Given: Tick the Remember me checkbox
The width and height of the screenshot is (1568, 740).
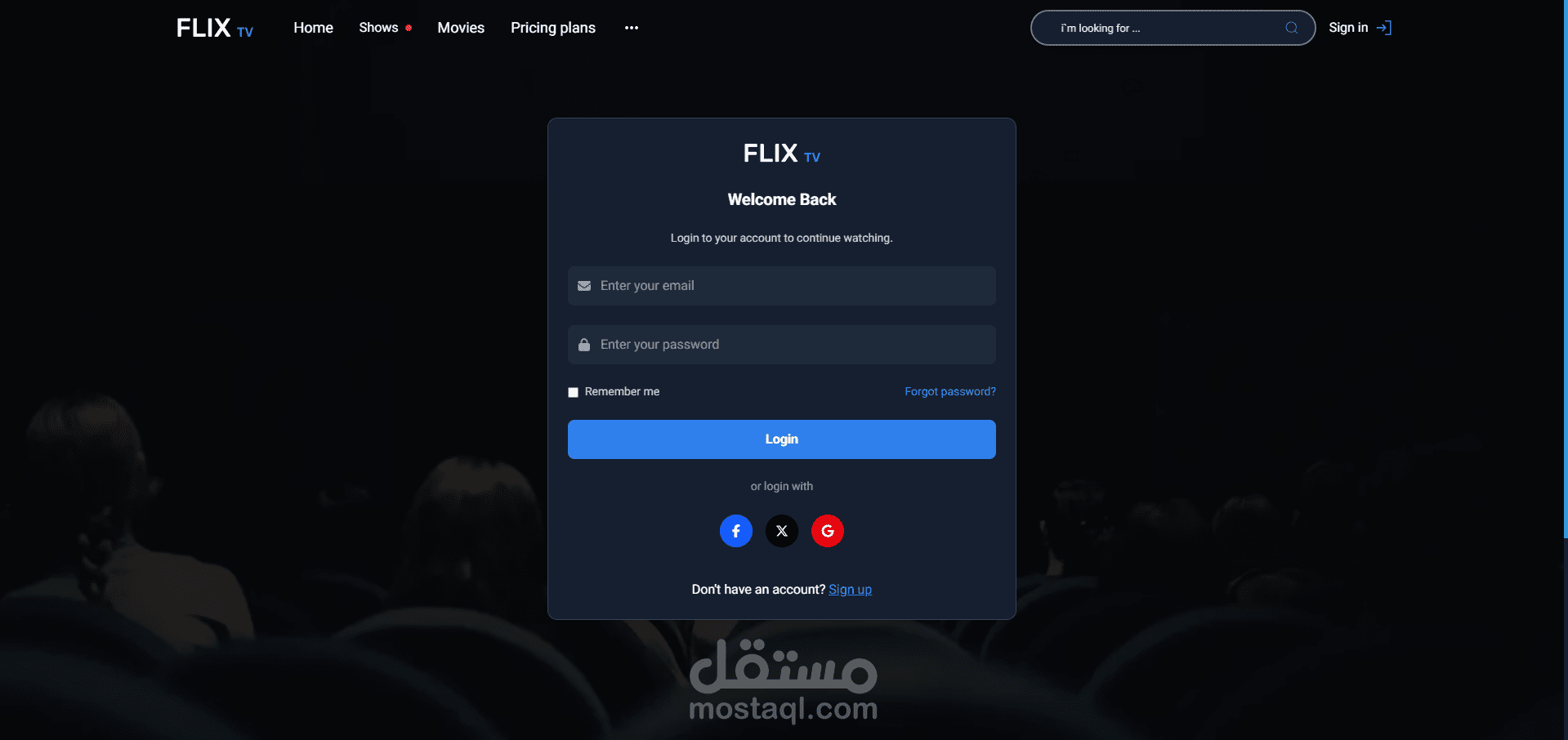Looking at the screenshot, I should click(573, 392).
